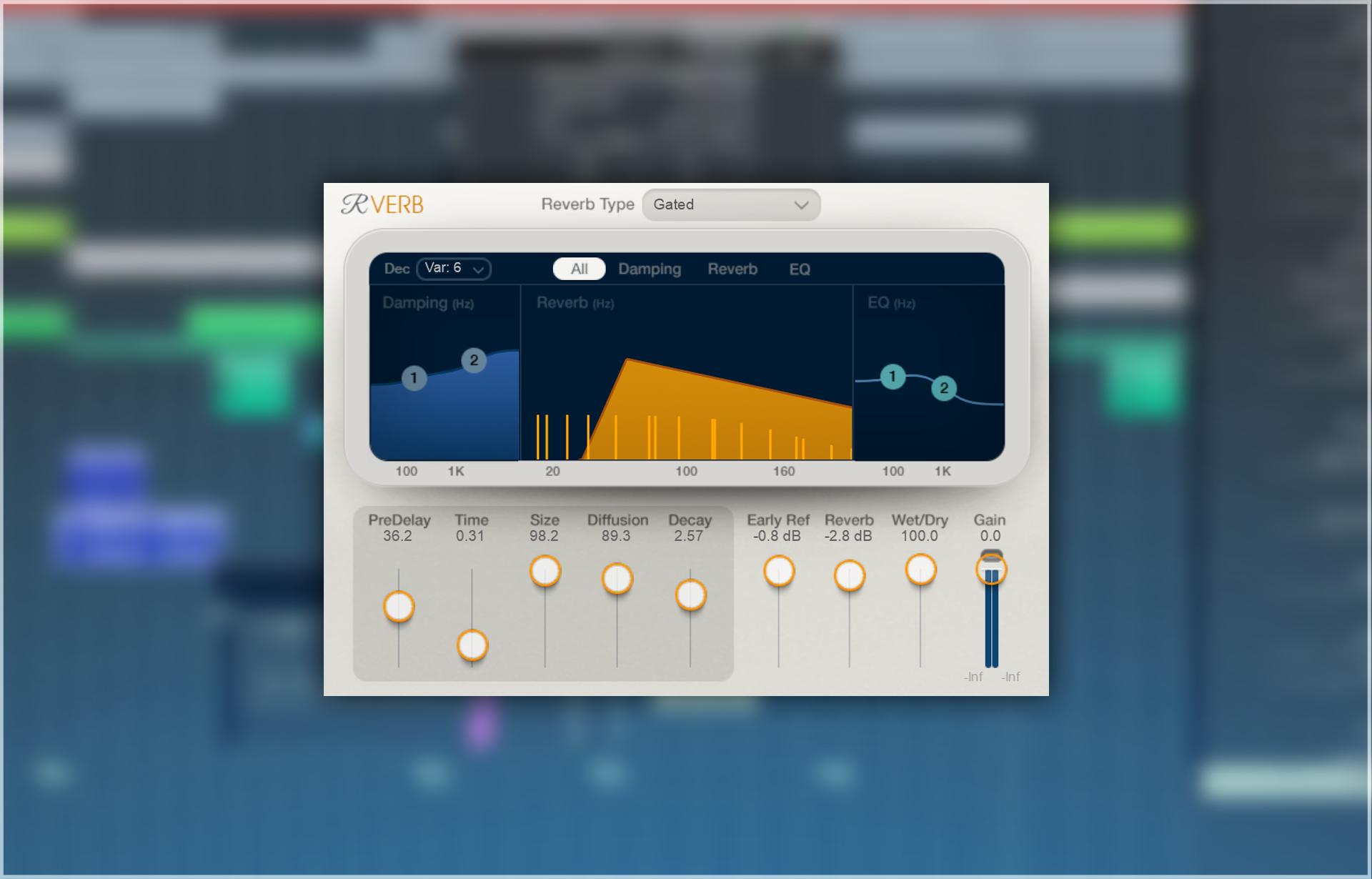The image size is (1372, 879).
Task: Click the "PreDelay" slider label
Action: point(399,520)
